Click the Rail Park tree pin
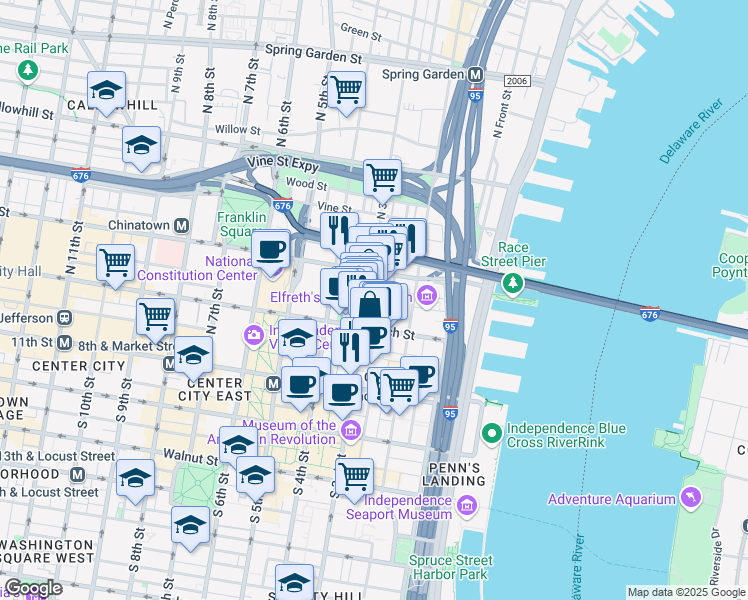This screenshot has height=600, width=748. pyautogui.click(x=28, y=71)
